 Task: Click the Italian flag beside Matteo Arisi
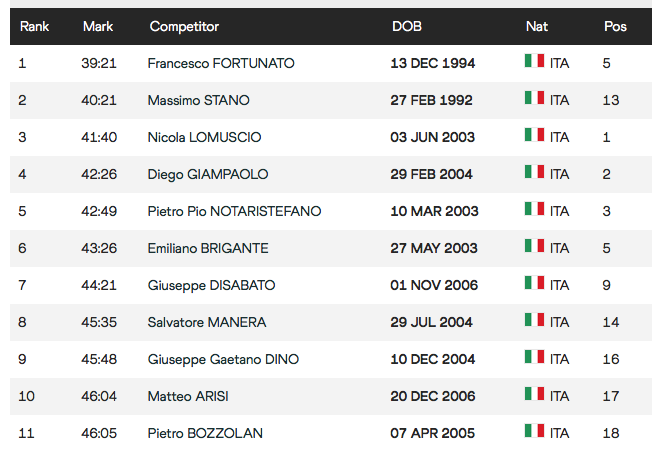534,394
